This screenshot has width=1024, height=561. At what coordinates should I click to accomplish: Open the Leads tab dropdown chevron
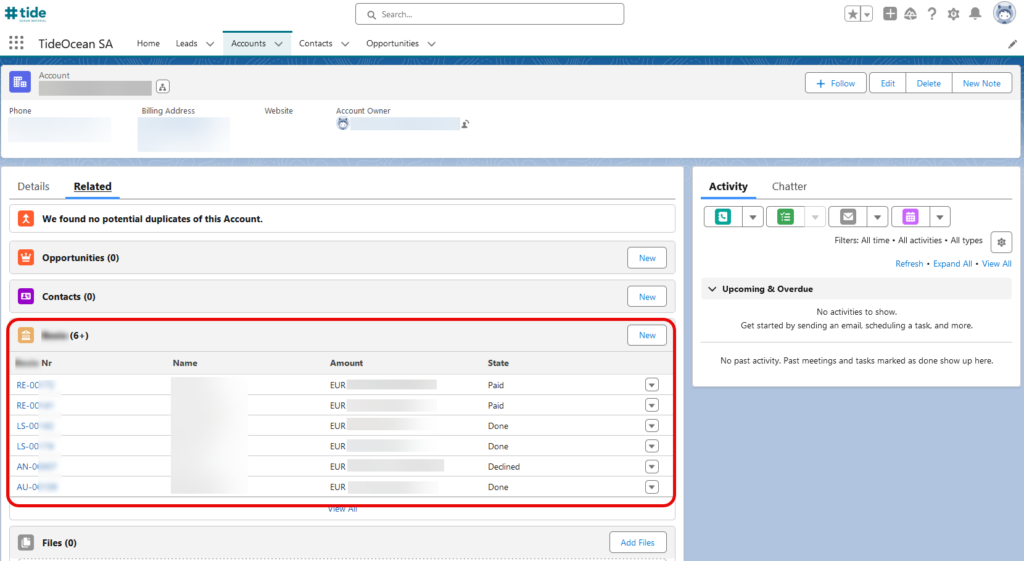pyautogui.click(x=209, y=44)
